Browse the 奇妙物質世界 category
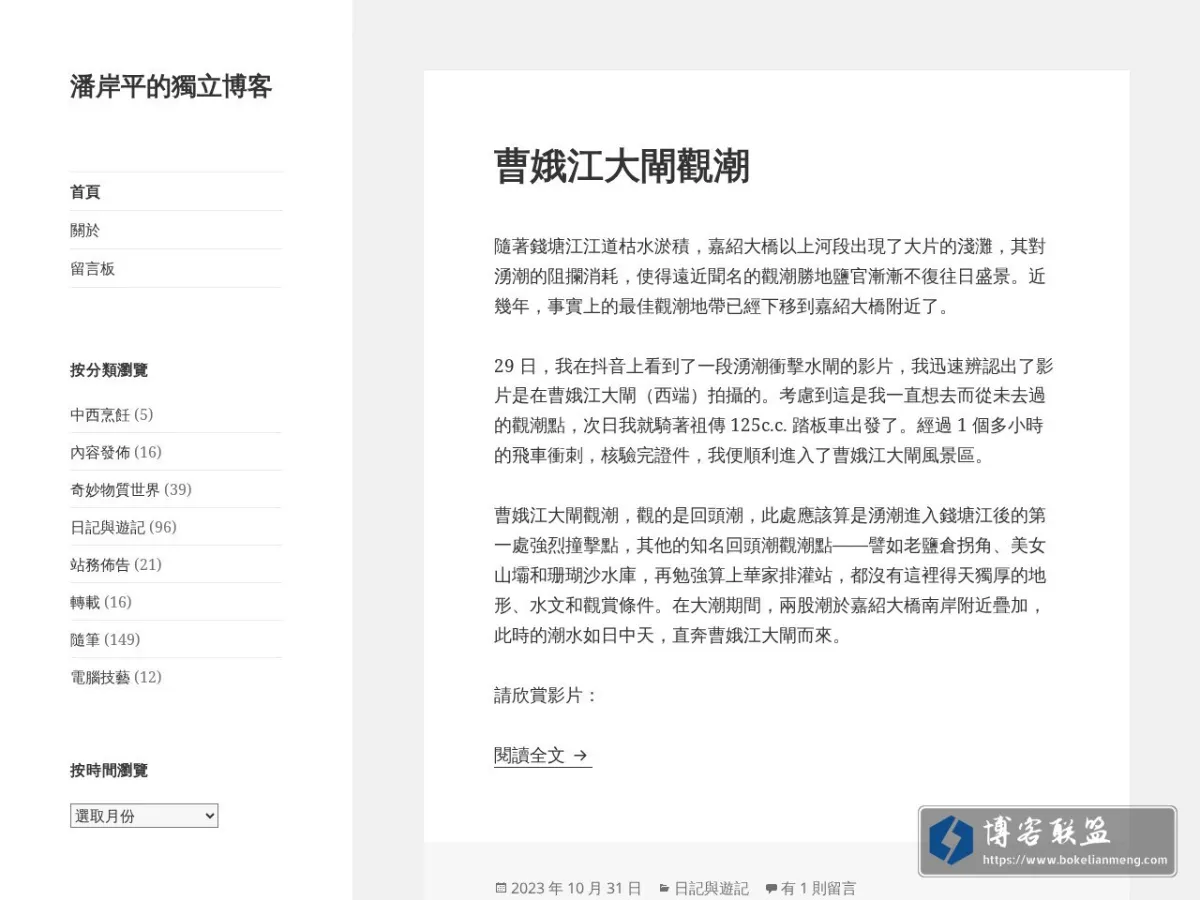The width and height of the screenshot is (1200, 900). pos(115,489)
